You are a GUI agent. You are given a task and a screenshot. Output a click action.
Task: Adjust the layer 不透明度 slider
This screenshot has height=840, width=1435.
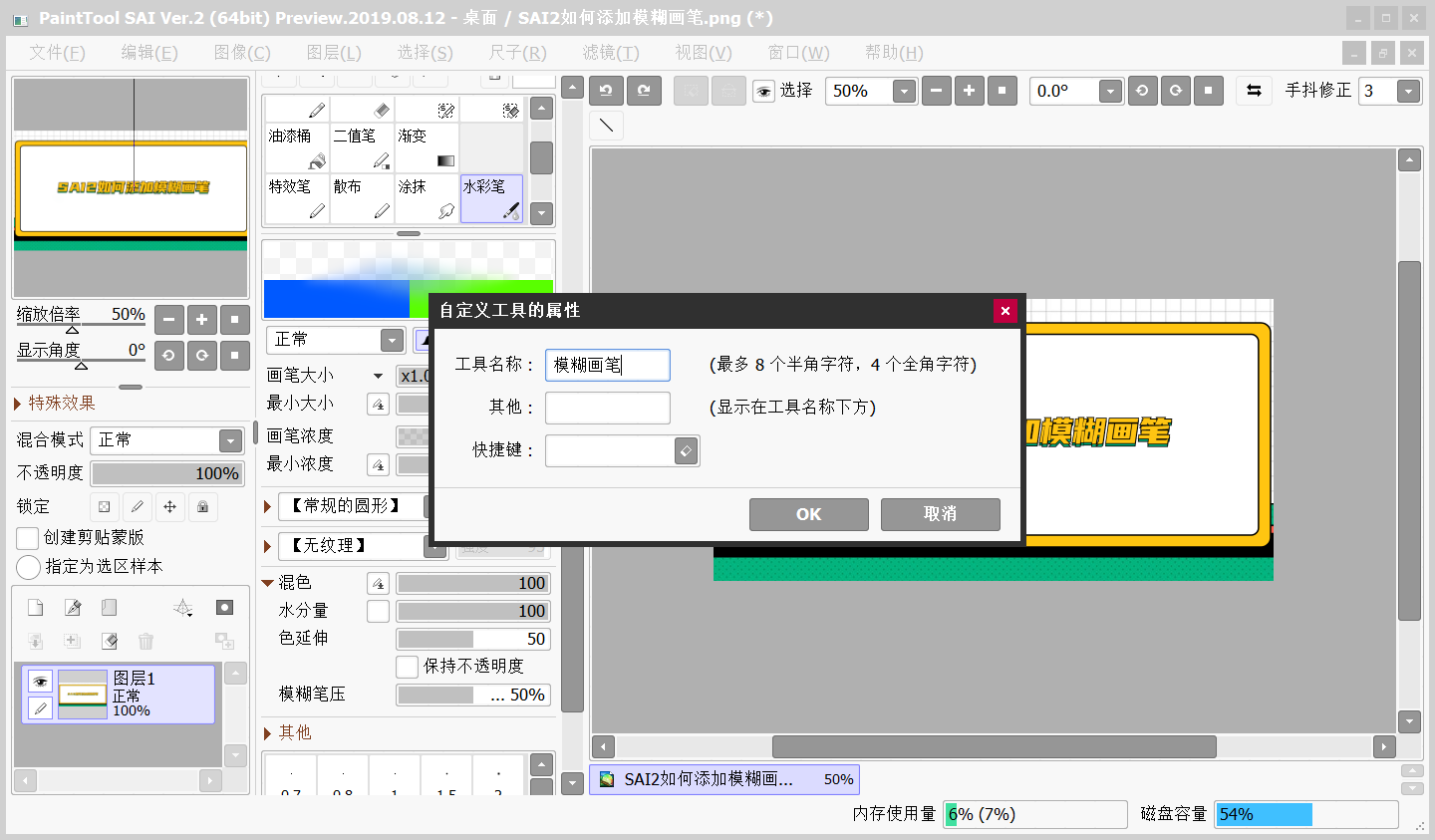167,473
